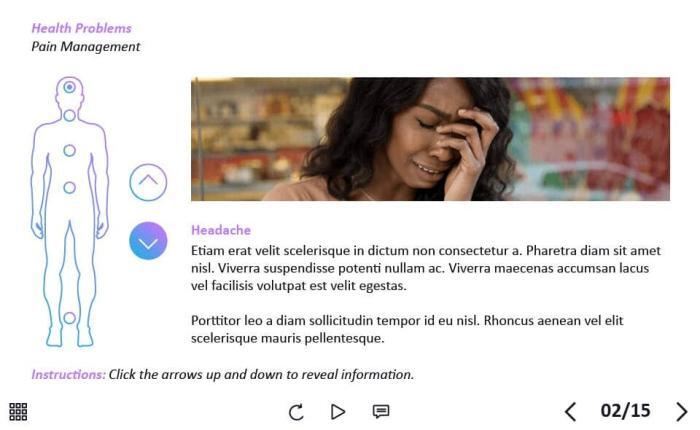Open the slide grid menu icon
Viewport: 700px width, 430px height.
(x=18, y=411)
